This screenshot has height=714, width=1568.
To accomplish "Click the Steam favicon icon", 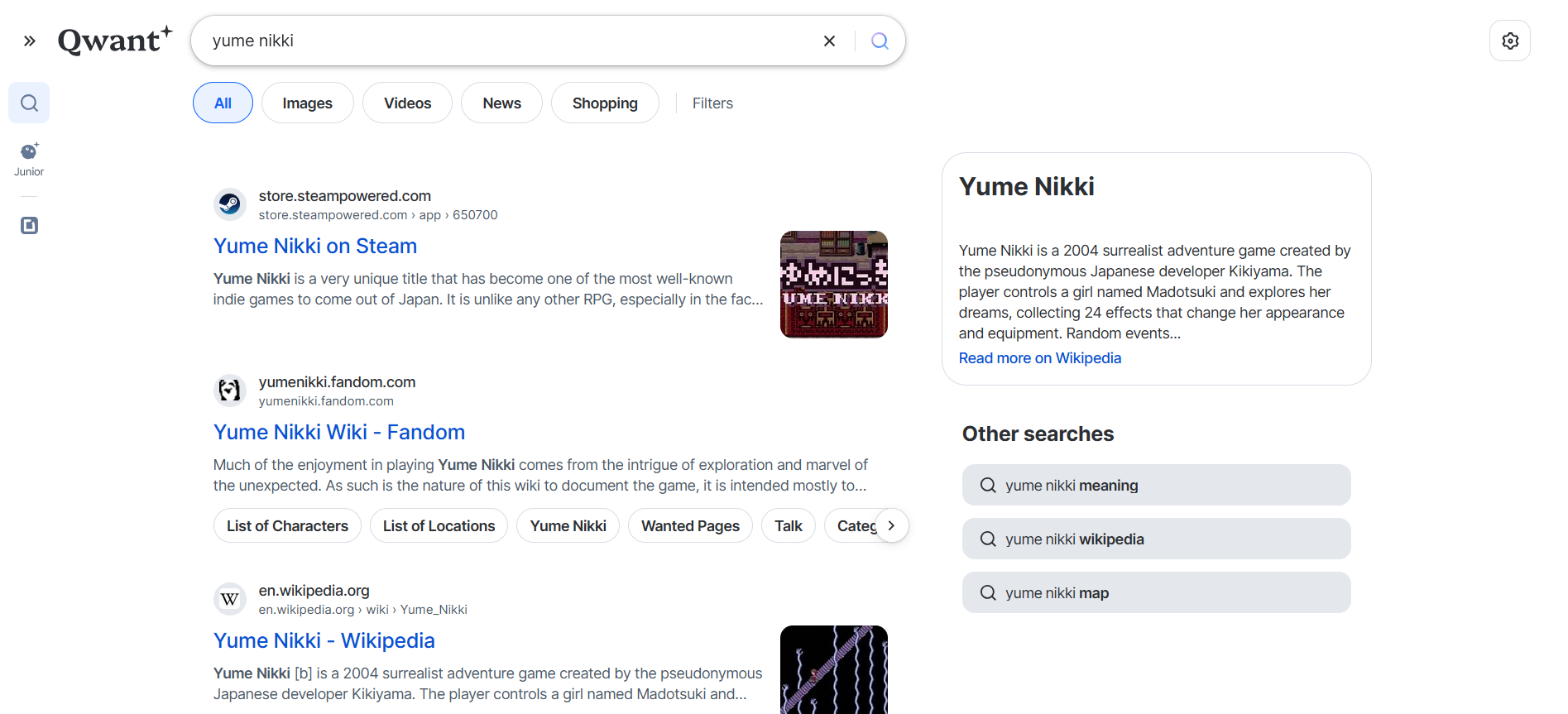I will click(230, 204).
